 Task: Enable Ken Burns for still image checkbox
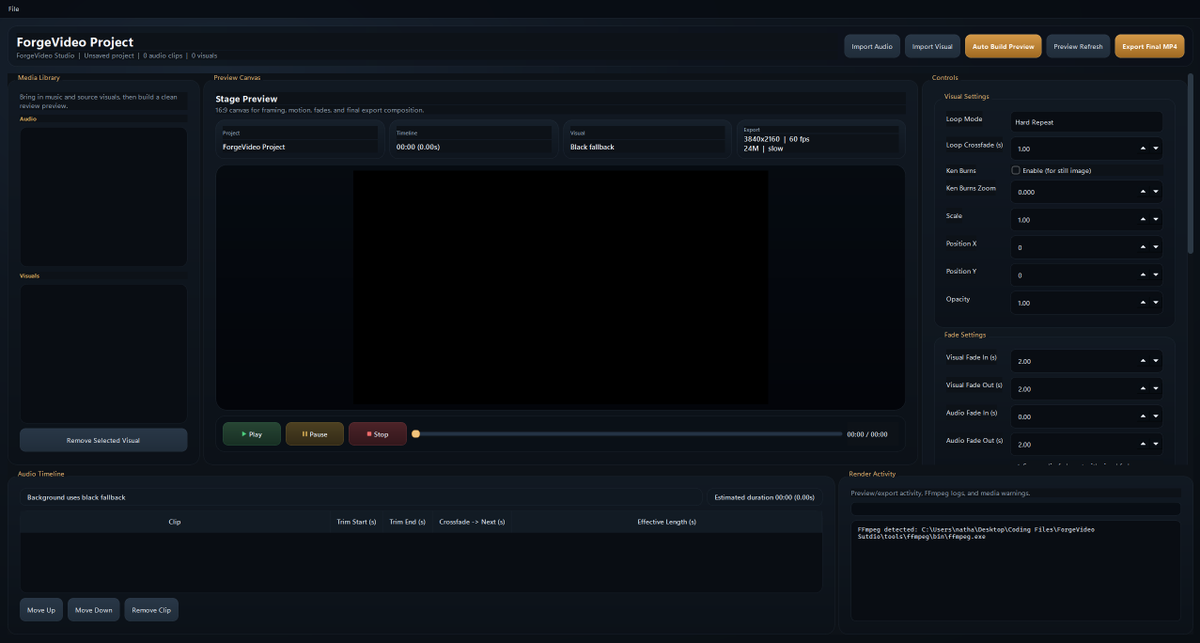click(1016, 171)
